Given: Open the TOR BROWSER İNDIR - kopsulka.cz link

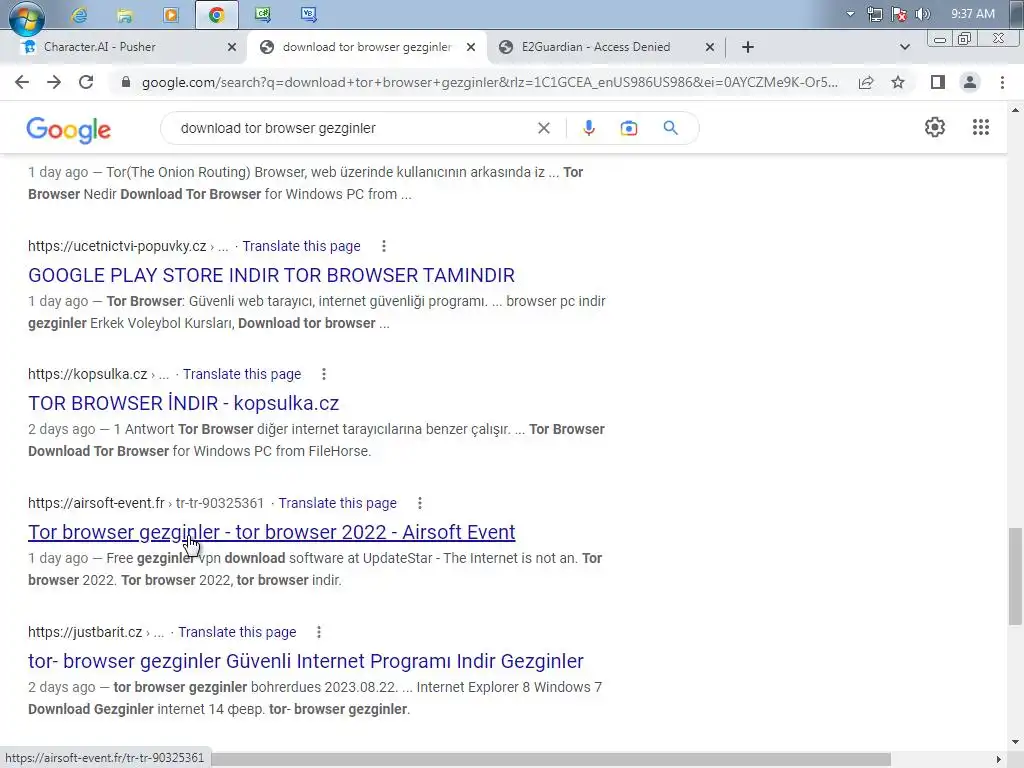Looking at the screenshot, I should point(184,403).
